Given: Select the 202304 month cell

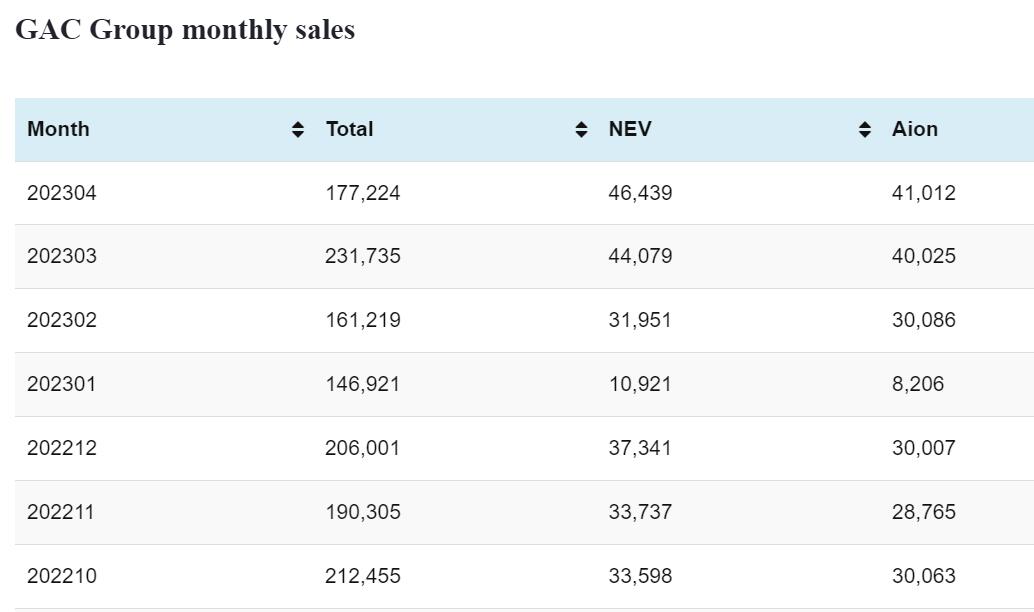Looking at the screenshot, I should 62,193.
